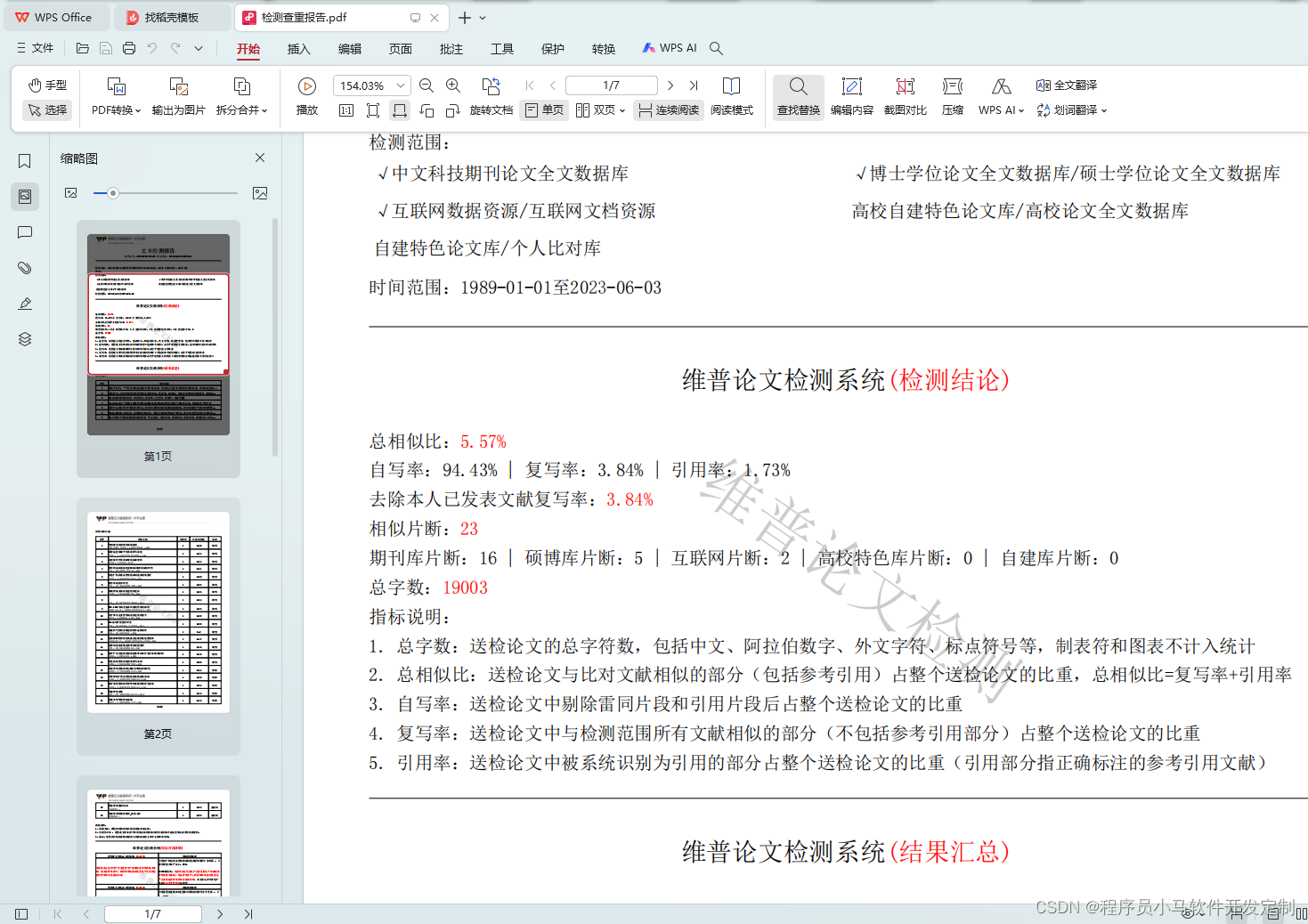Open the zoom percentage 154.03% dropdown
1308x924 pixels.
[x=401, y=85]
